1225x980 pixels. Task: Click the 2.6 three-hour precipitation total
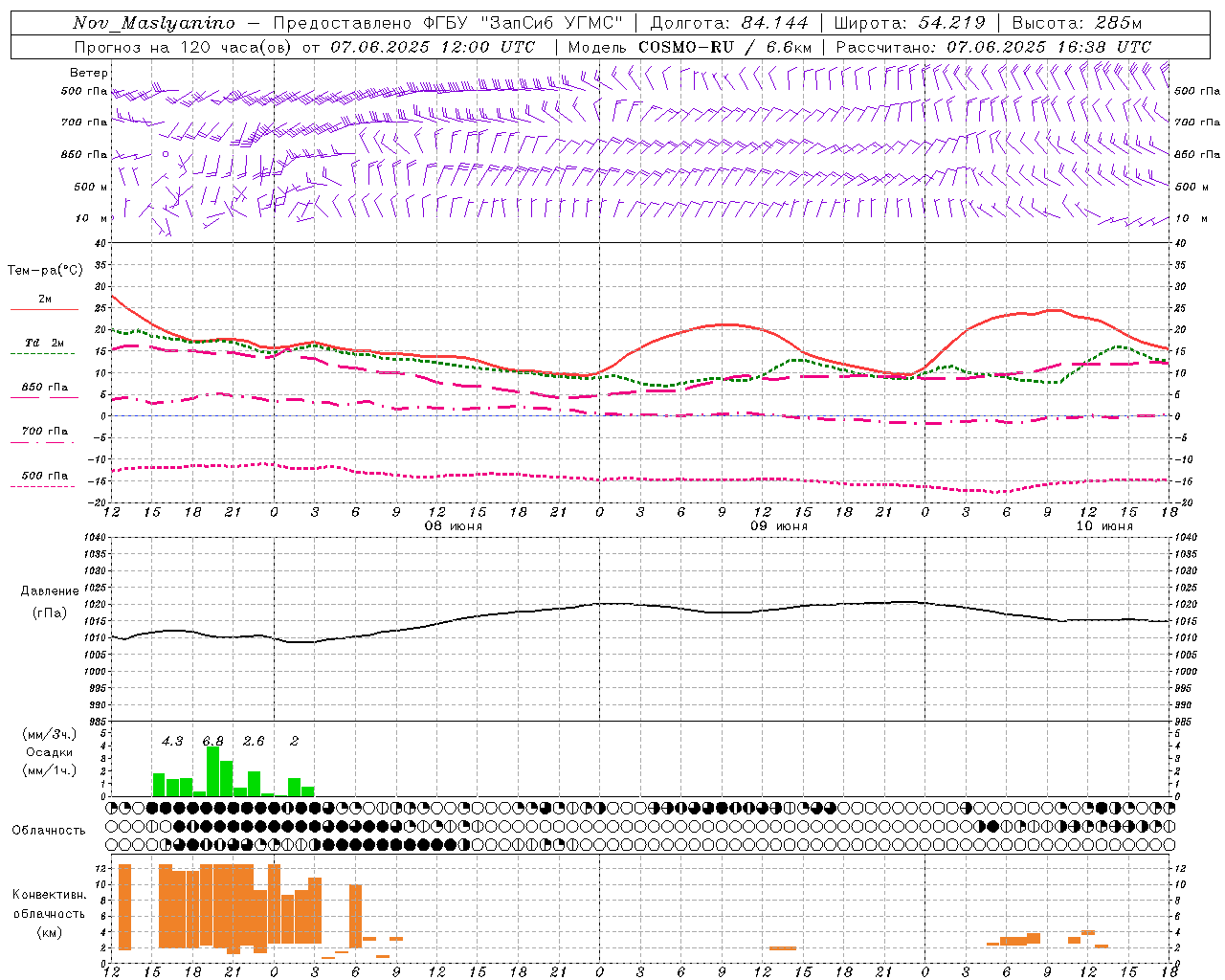[254, 741]
